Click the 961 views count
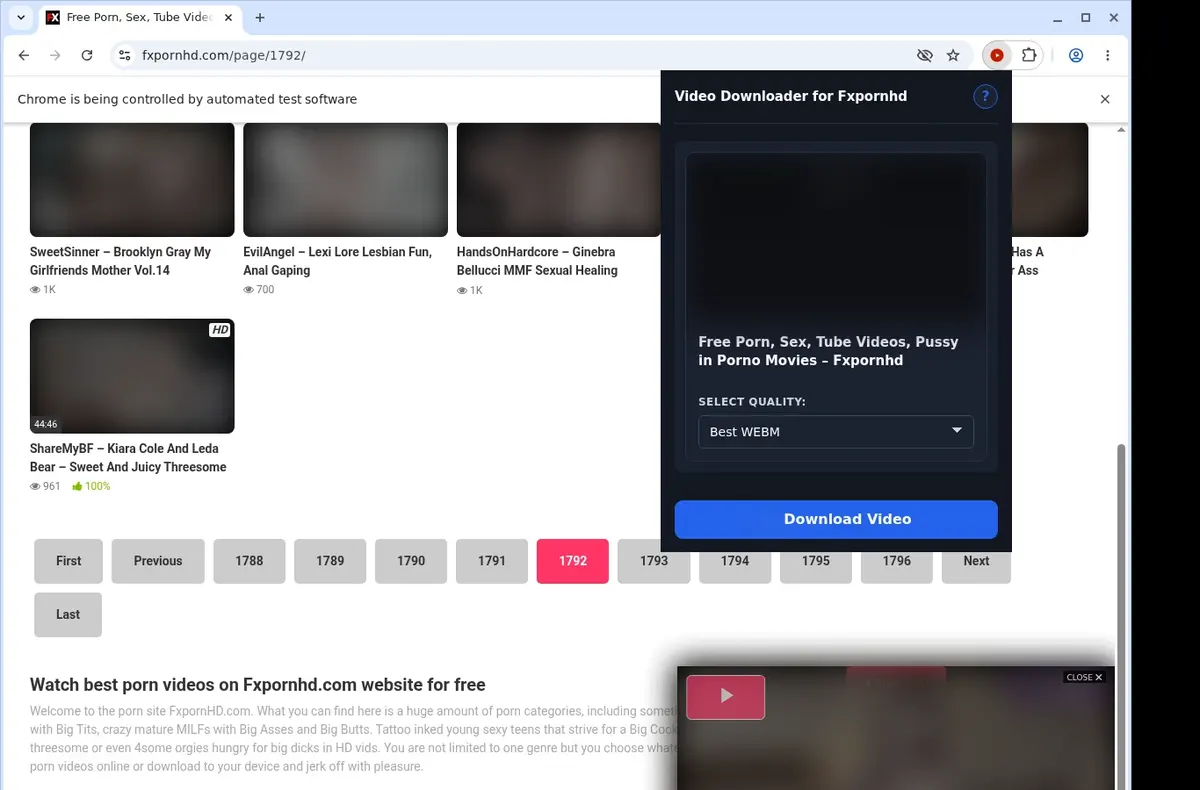This screenshot has height=790, width=1200. pyautogui.click(x=46, y=486)
